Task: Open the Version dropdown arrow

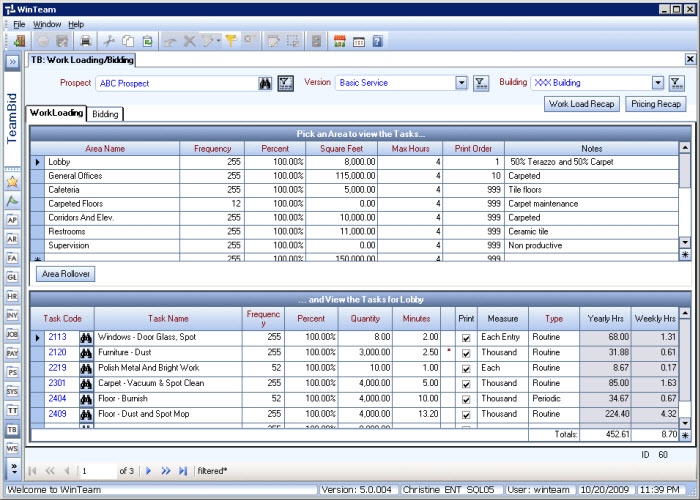Action: pos(462,83)
